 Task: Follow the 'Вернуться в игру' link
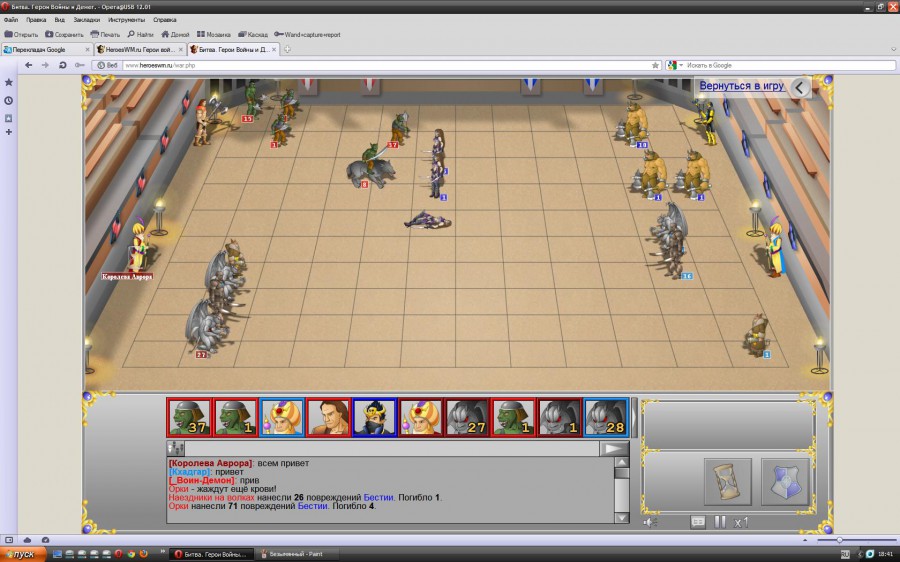tap(741, 86)
